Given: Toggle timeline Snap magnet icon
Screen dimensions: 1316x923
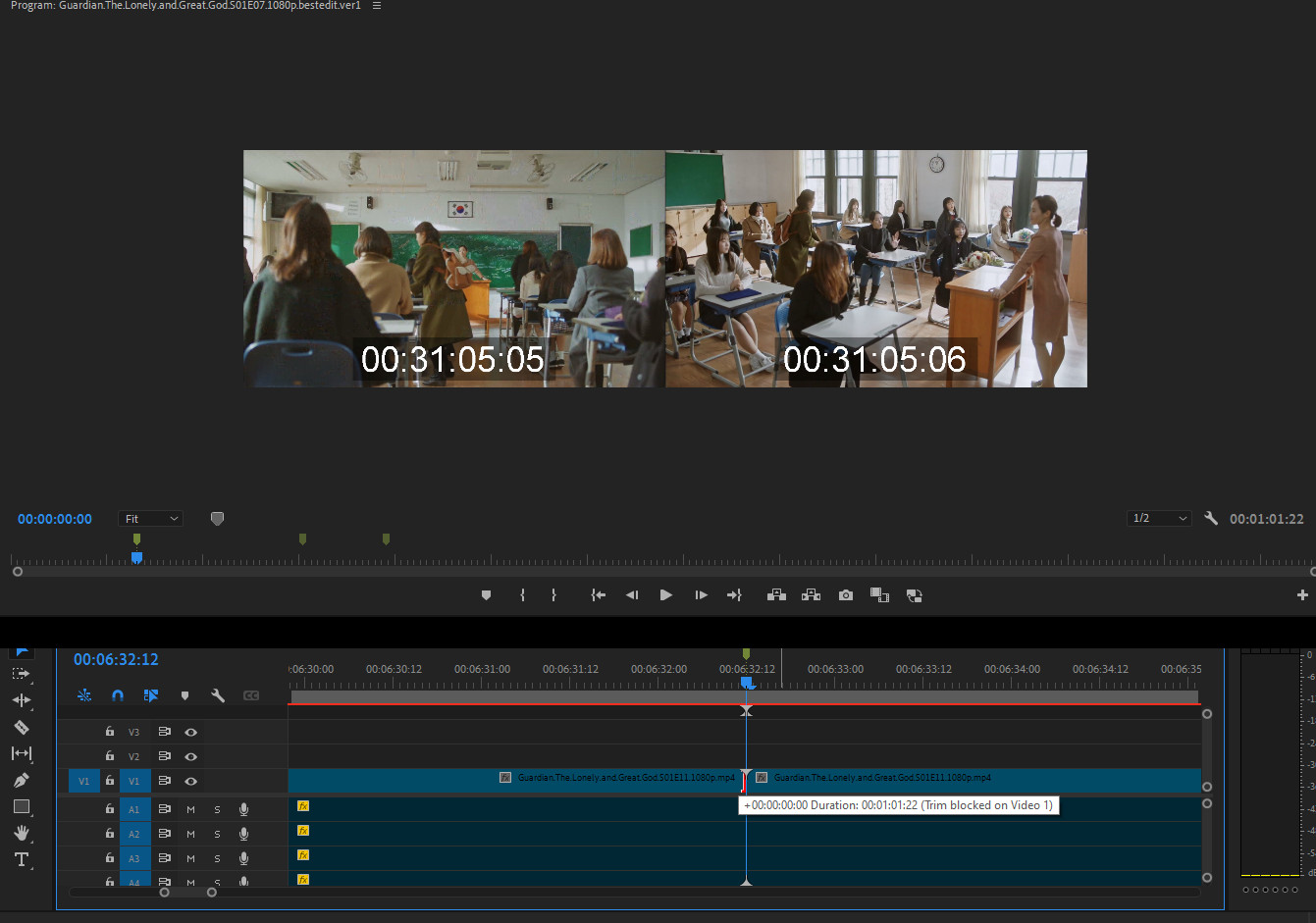Looking at the screenshot, I should pos(118,695).
